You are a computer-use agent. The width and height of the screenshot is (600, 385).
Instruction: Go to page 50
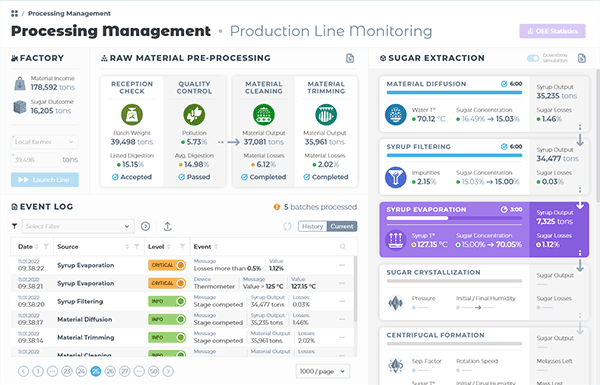[x=153, y=371]
